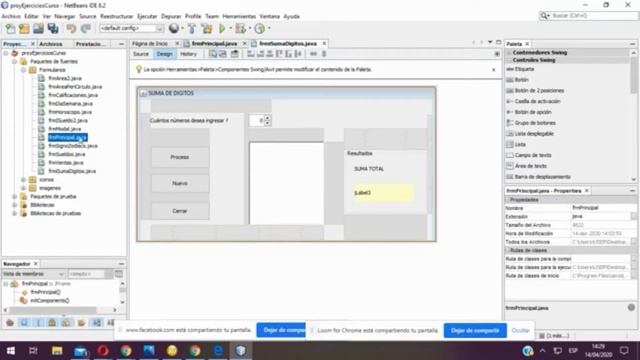
Task: Click the sort icon beside the Navegador filter field
Action: tap(119, 274)
